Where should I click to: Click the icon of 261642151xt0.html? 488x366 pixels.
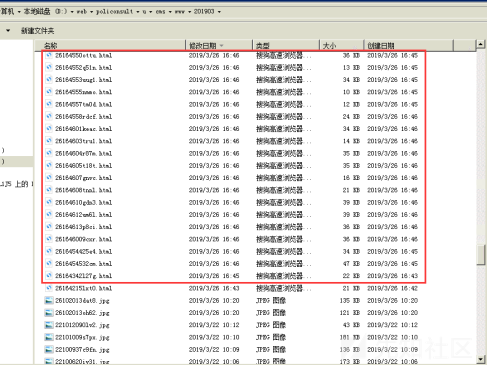[x=49, y=288]
